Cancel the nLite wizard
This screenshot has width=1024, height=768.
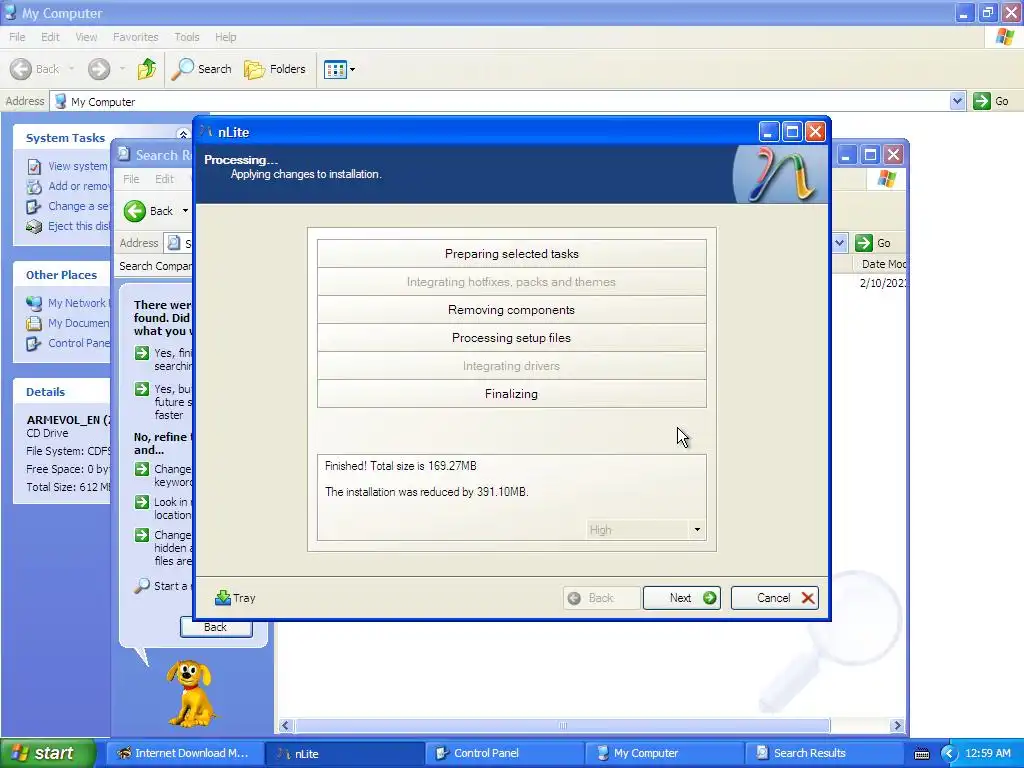tap(775, 598)
